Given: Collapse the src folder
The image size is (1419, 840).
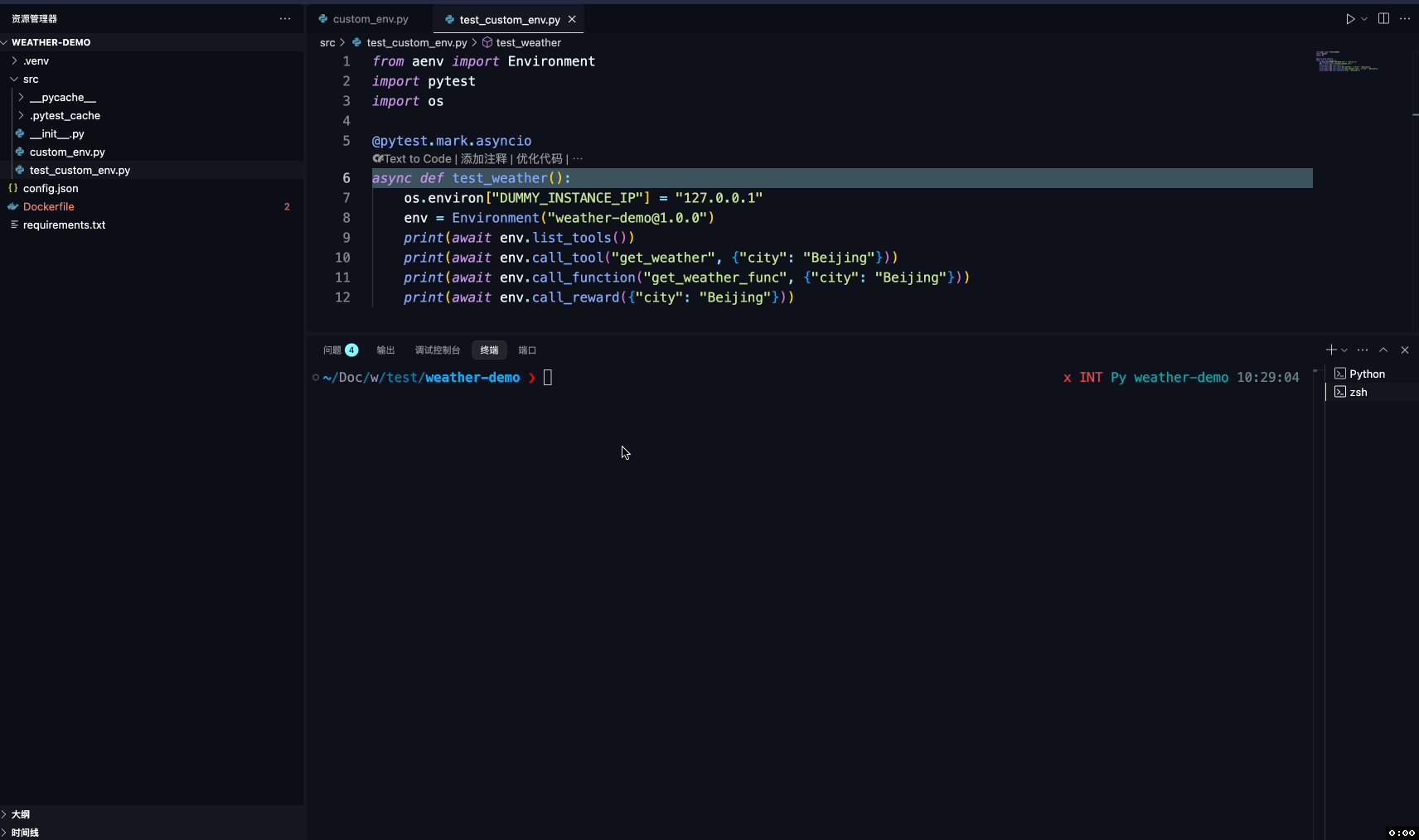Looking at the screenshot, I should [32, 79].
